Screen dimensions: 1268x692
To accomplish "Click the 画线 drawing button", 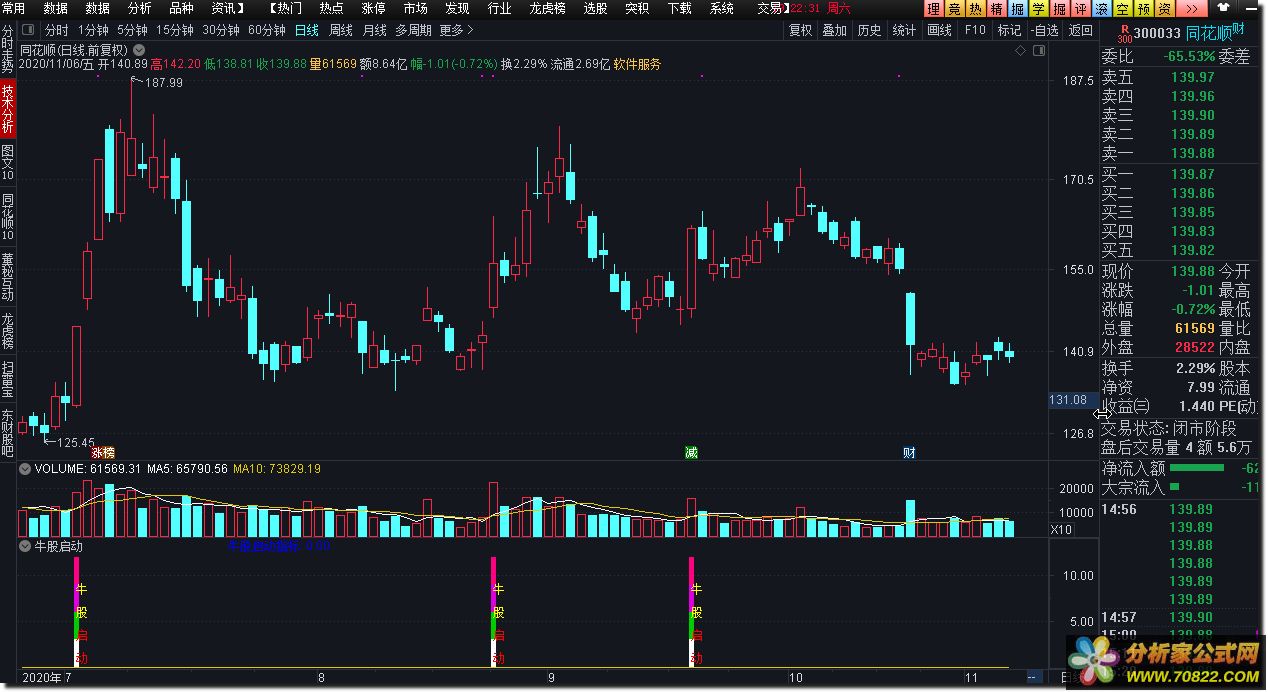I will coord(940,30).
